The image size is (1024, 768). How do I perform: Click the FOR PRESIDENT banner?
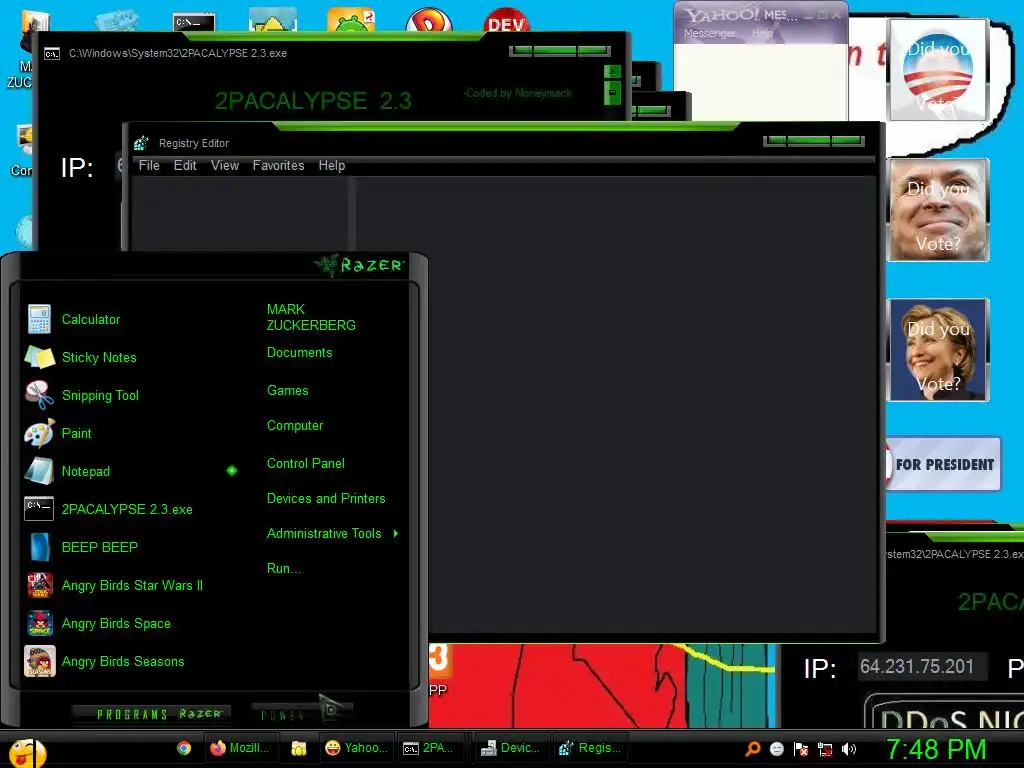tap(943, 464)
